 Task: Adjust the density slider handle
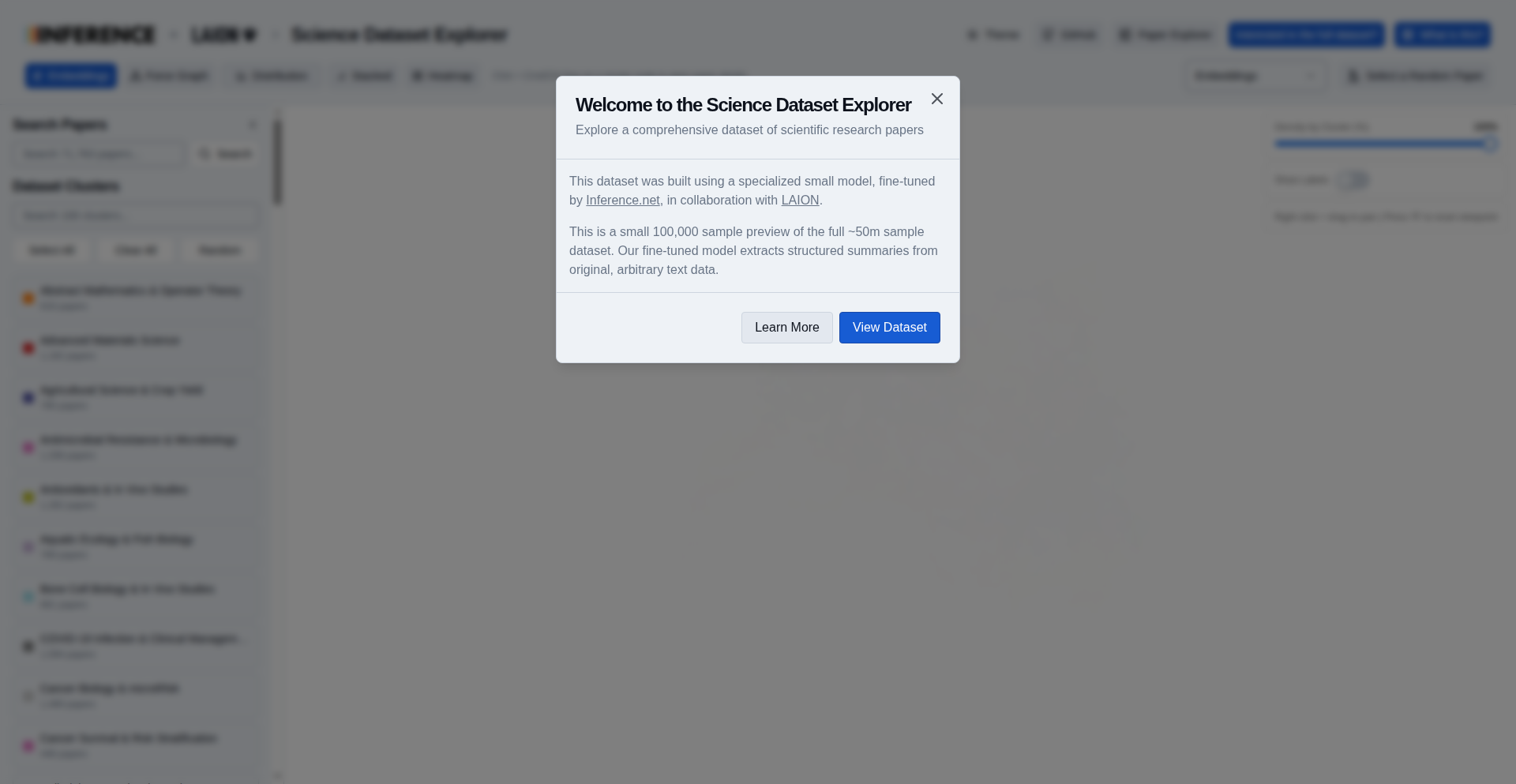(1490, 144)
